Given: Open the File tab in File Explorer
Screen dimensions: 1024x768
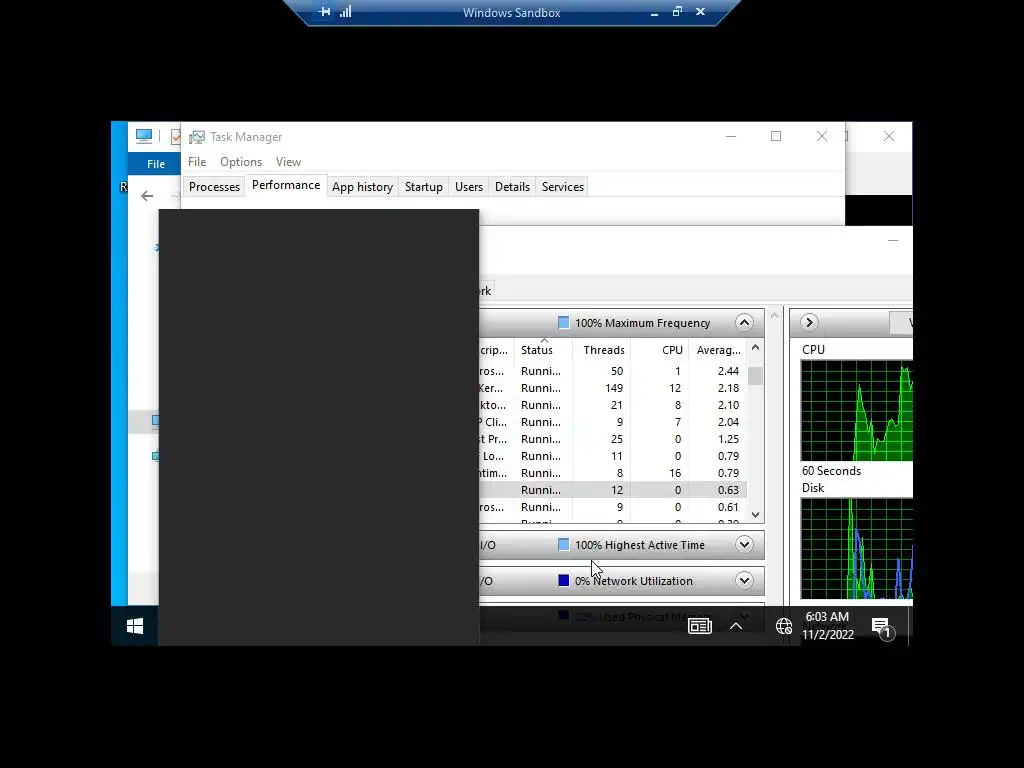Looking at the screenshot, I should point(155,164).
